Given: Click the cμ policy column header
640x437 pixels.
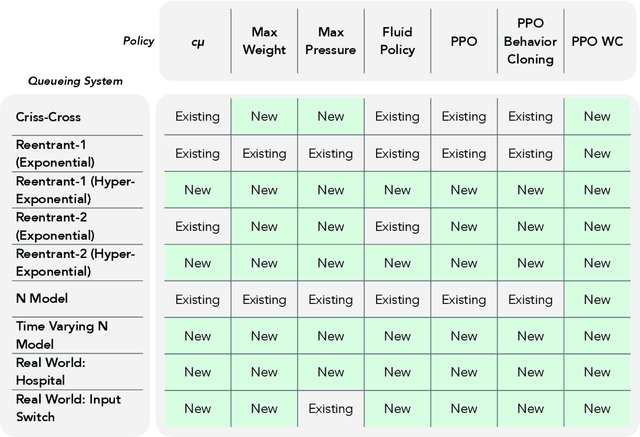Looking at the screenshot, I should click(197, 41).
